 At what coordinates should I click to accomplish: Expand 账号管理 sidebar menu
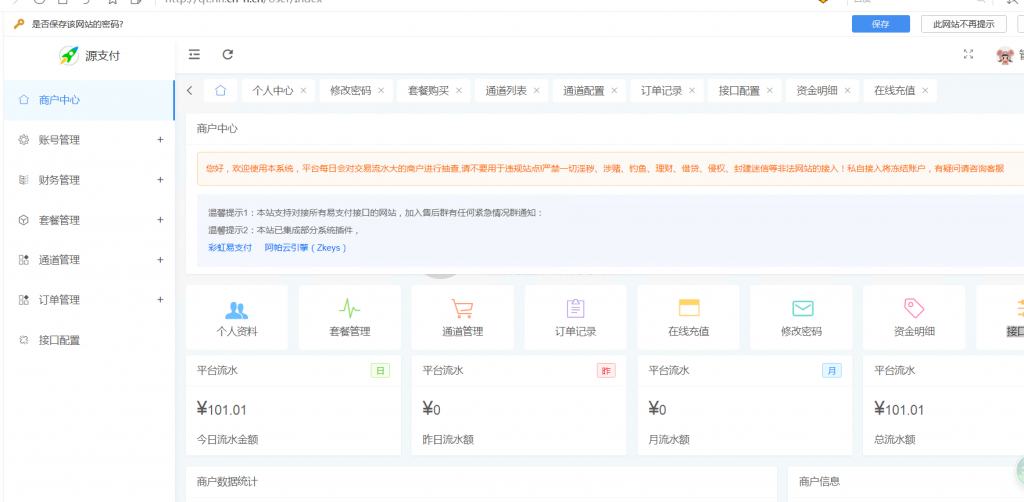coord(88,140)
